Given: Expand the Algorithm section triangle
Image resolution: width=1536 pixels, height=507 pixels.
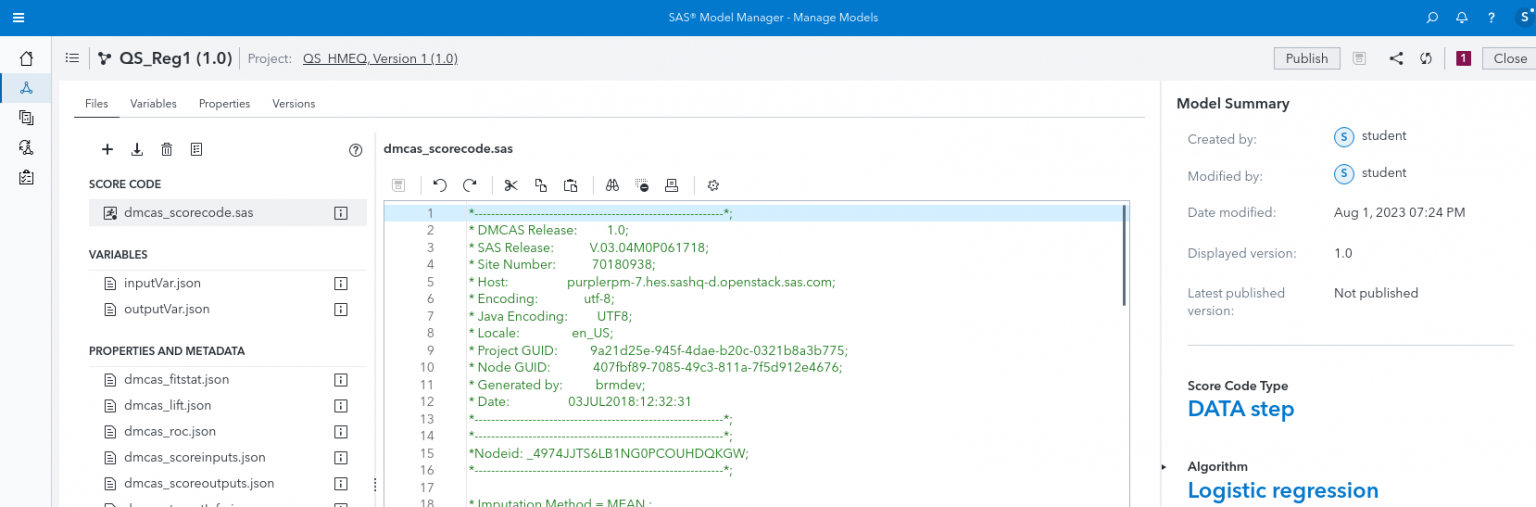Looking at the screenshot, I should pos(1163,467).
